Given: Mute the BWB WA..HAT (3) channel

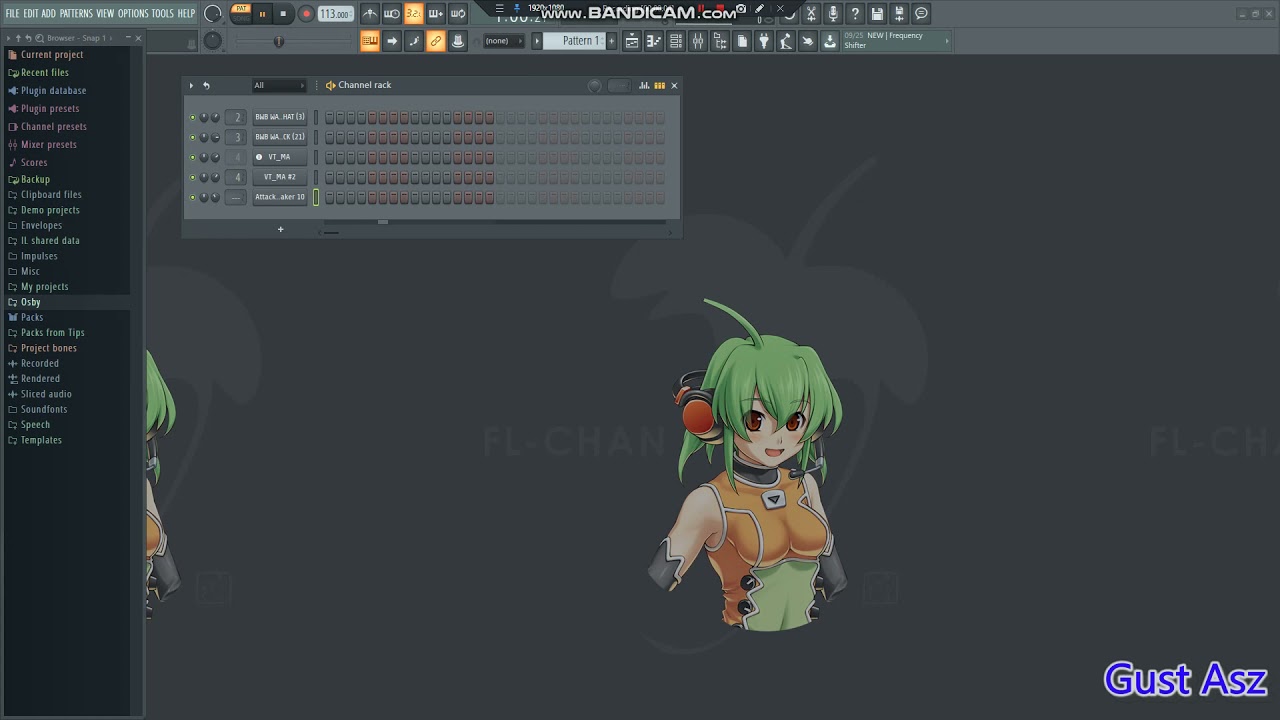Looking at the screenshot, I should tap(192, 117).
